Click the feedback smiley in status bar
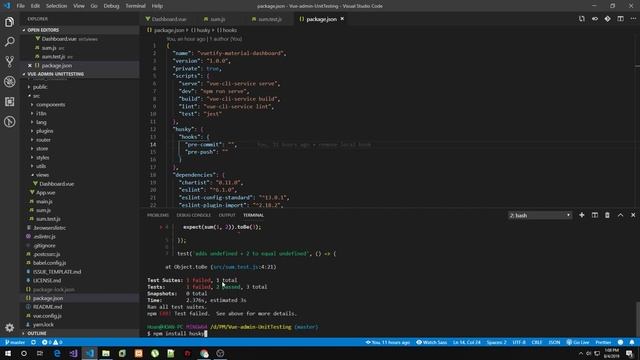Viewport: 640px width, 360px height. (620, 342)
